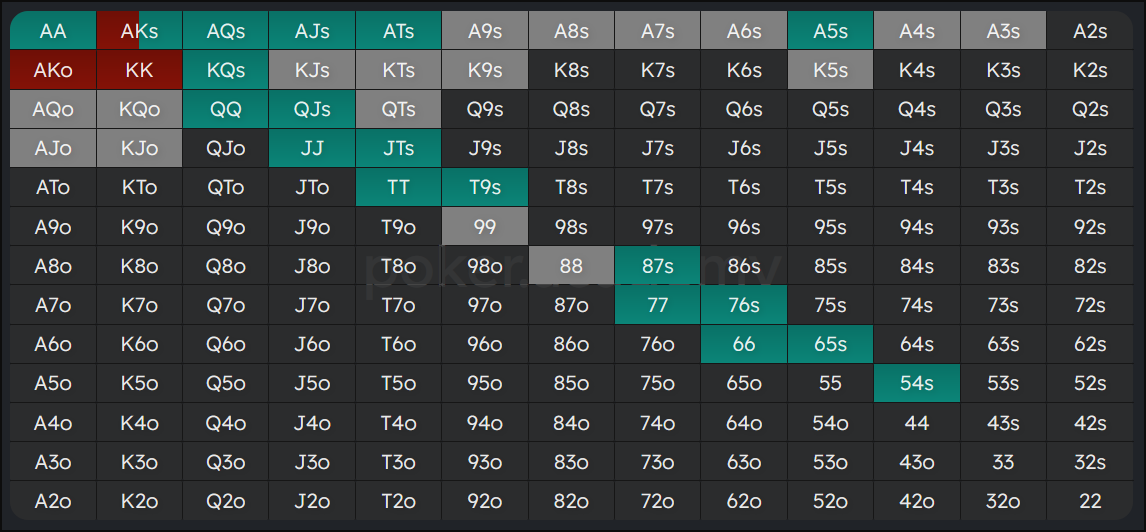The height and width of the screenshot is (532, 1146).
Task: Select the gray KJo cell
Action: coord(139,148)
